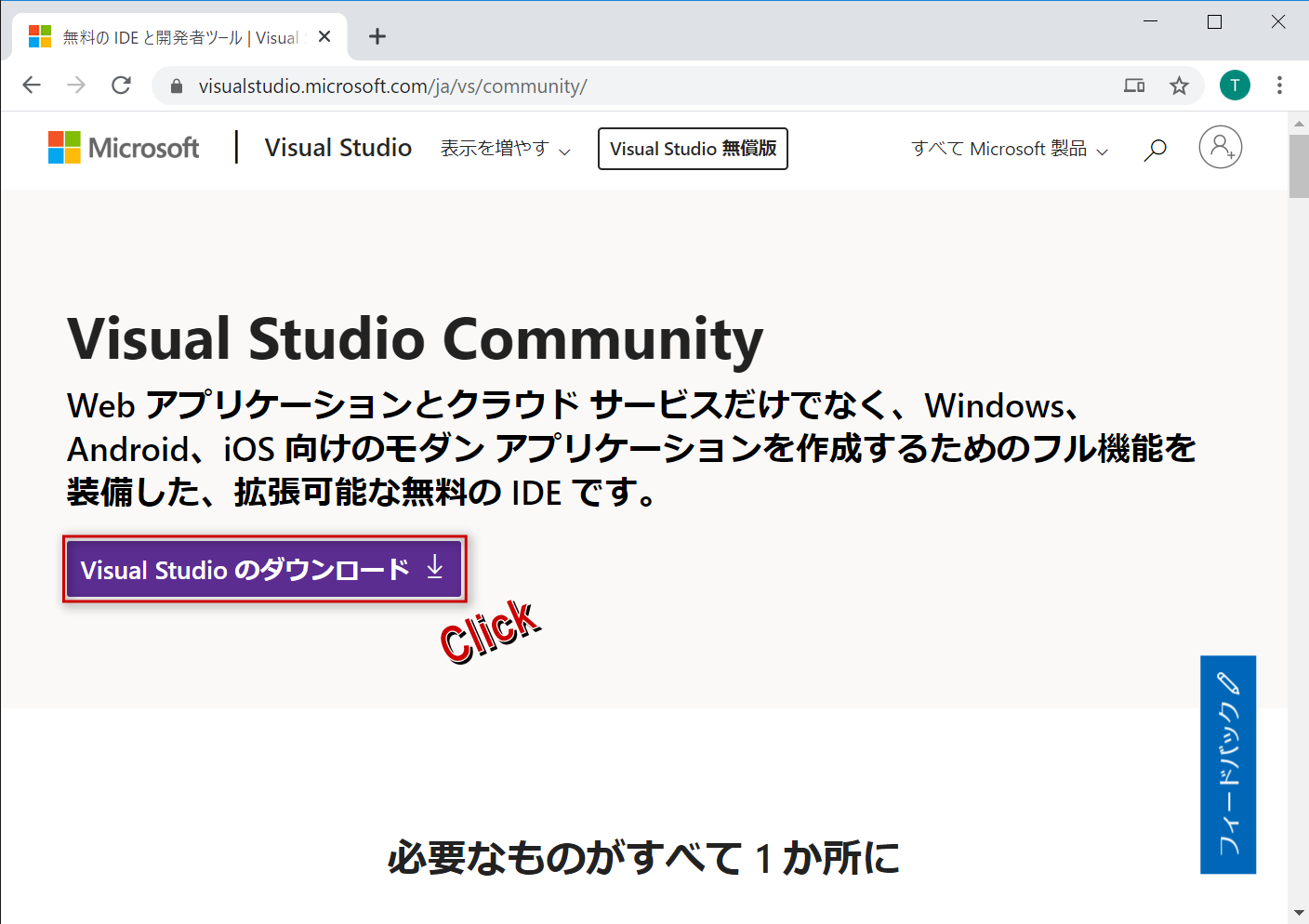View site info via lock icon
1309x924 pixels.
[x=177, y=86]
